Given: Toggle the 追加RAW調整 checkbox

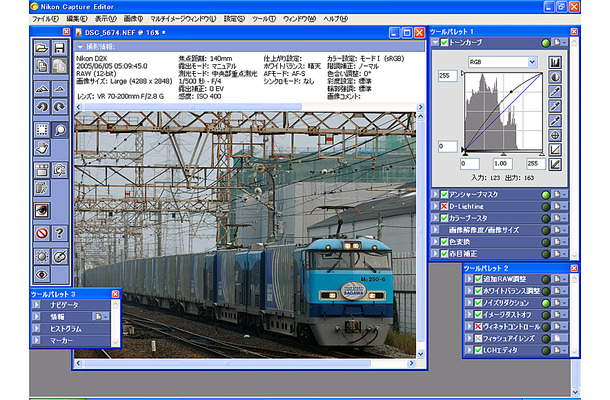Looking at the screenshot, I should click(478, 279).
